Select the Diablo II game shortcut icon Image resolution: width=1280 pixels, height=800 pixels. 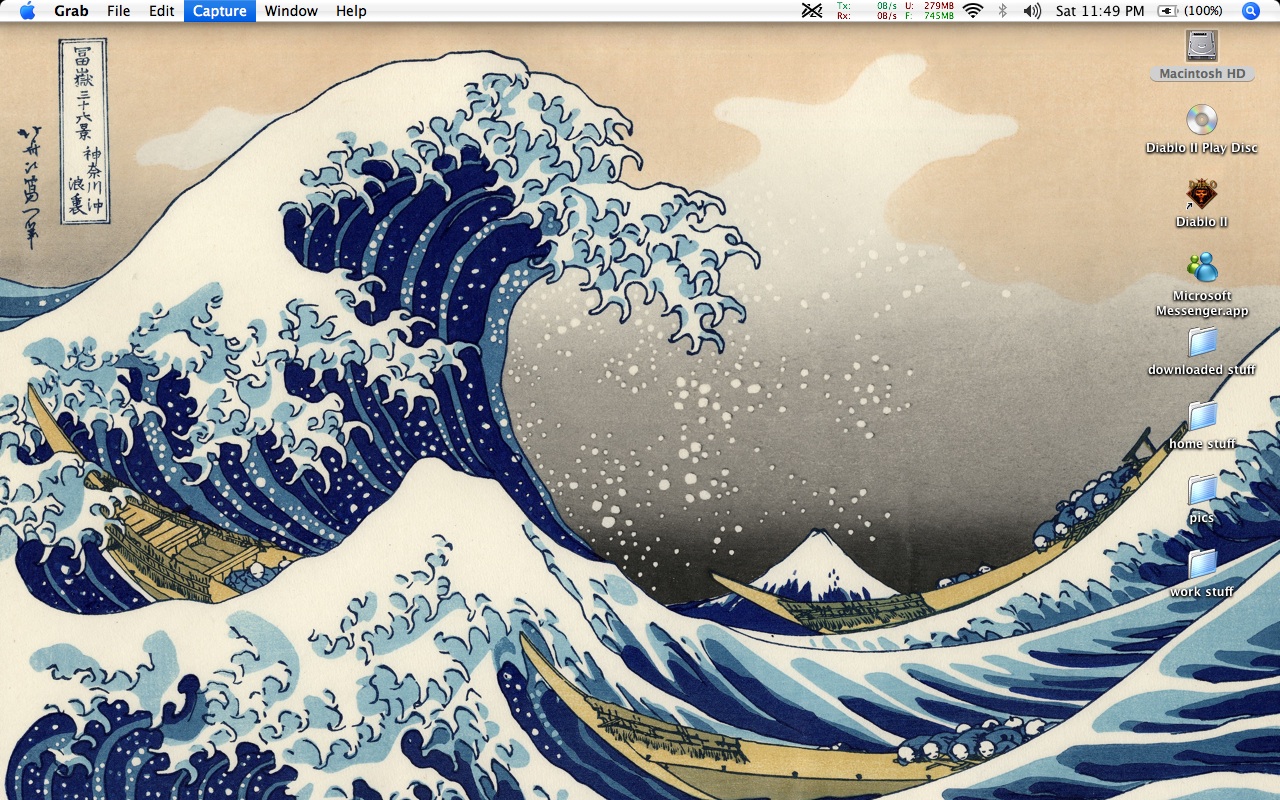pos(1202,194)
